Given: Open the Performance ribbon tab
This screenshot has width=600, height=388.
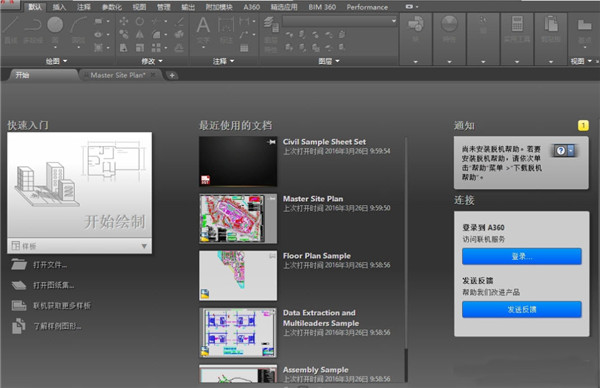Looking at the screenshot, I should 367,7.
